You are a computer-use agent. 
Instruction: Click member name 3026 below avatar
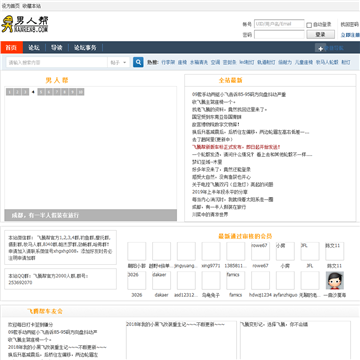click(x=137, y=295)
